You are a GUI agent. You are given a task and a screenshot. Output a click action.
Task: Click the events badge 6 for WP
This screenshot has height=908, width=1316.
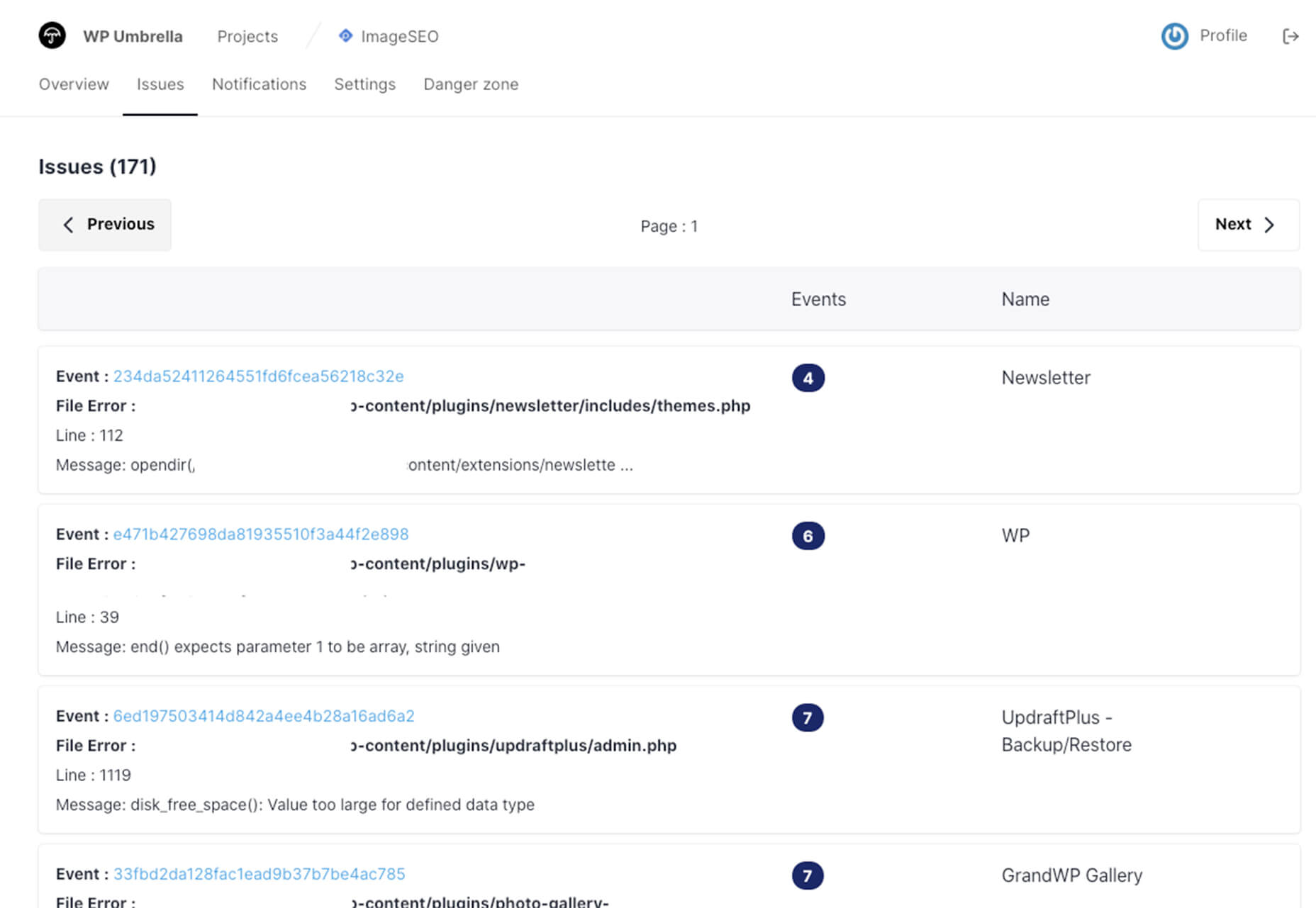click(x=808, y=536)
